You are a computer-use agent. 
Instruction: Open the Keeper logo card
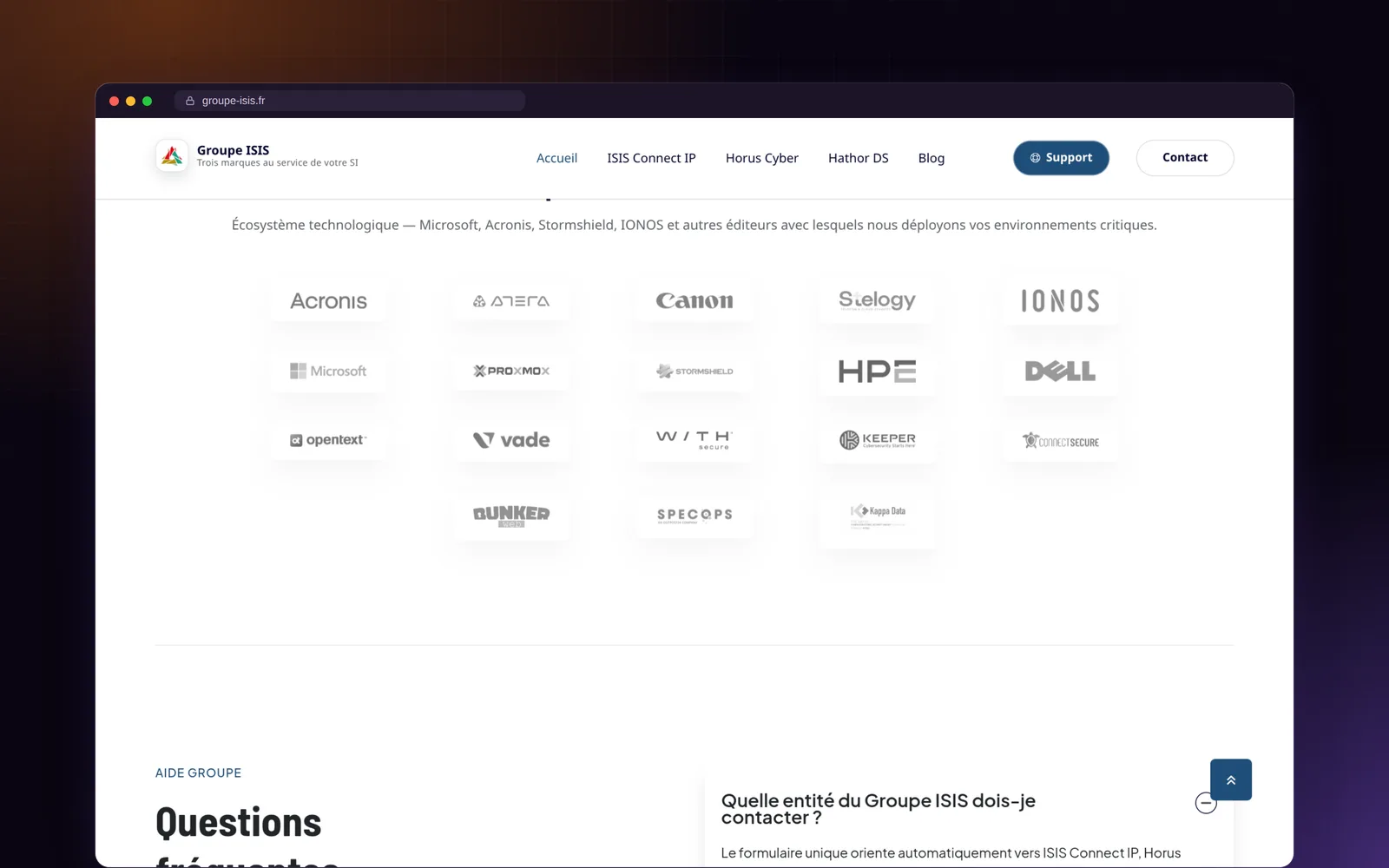tap(877, 440)
